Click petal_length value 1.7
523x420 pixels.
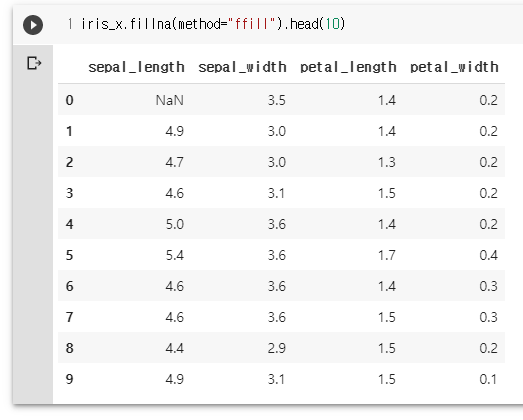tap(387, 255)
